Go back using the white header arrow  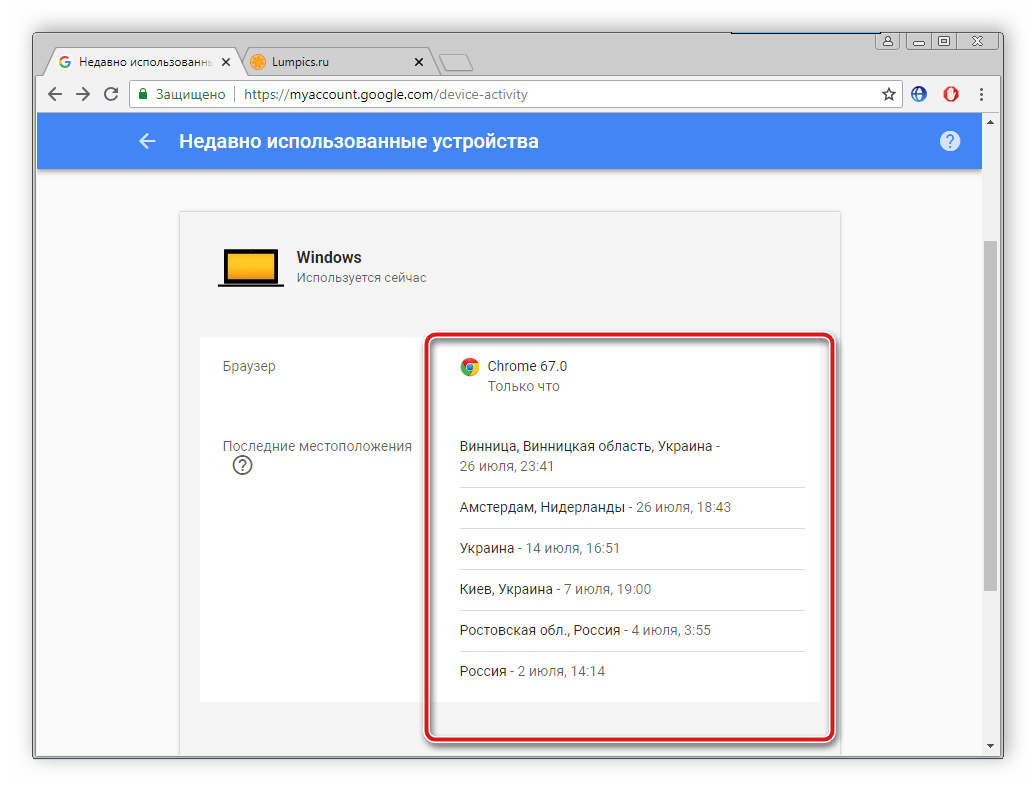pyautogui.click(x=147, y=141)
